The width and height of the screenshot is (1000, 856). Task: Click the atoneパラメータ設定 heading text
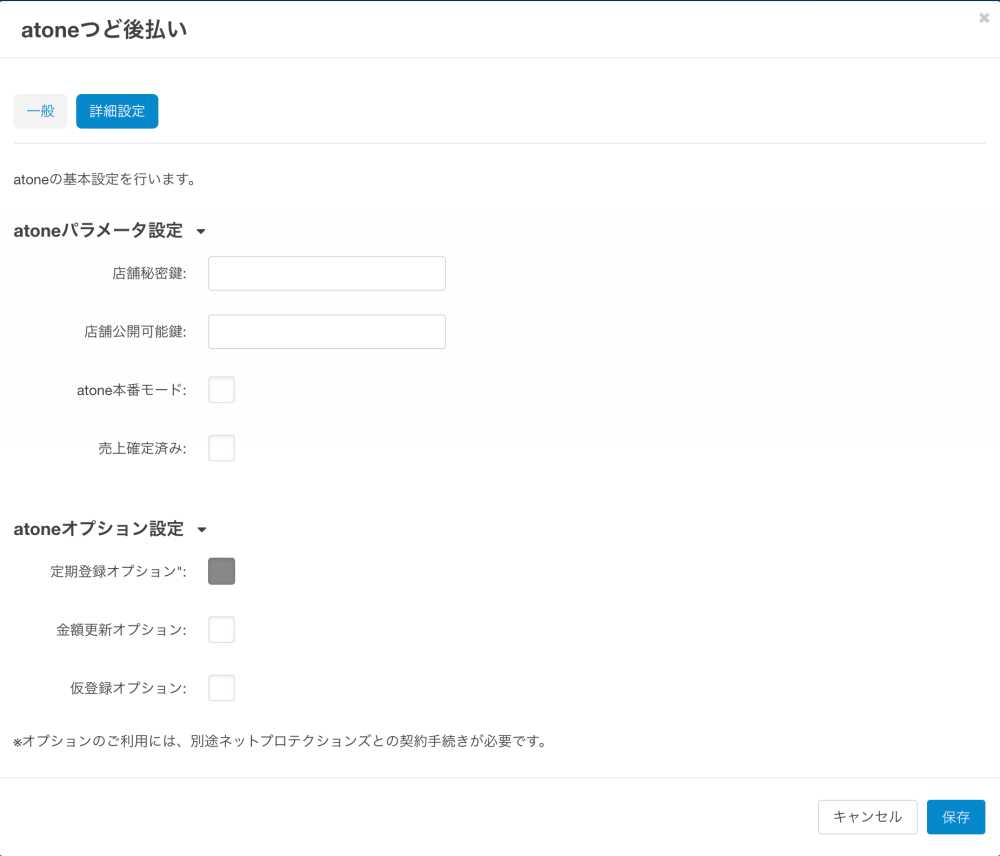click(98, 231)
